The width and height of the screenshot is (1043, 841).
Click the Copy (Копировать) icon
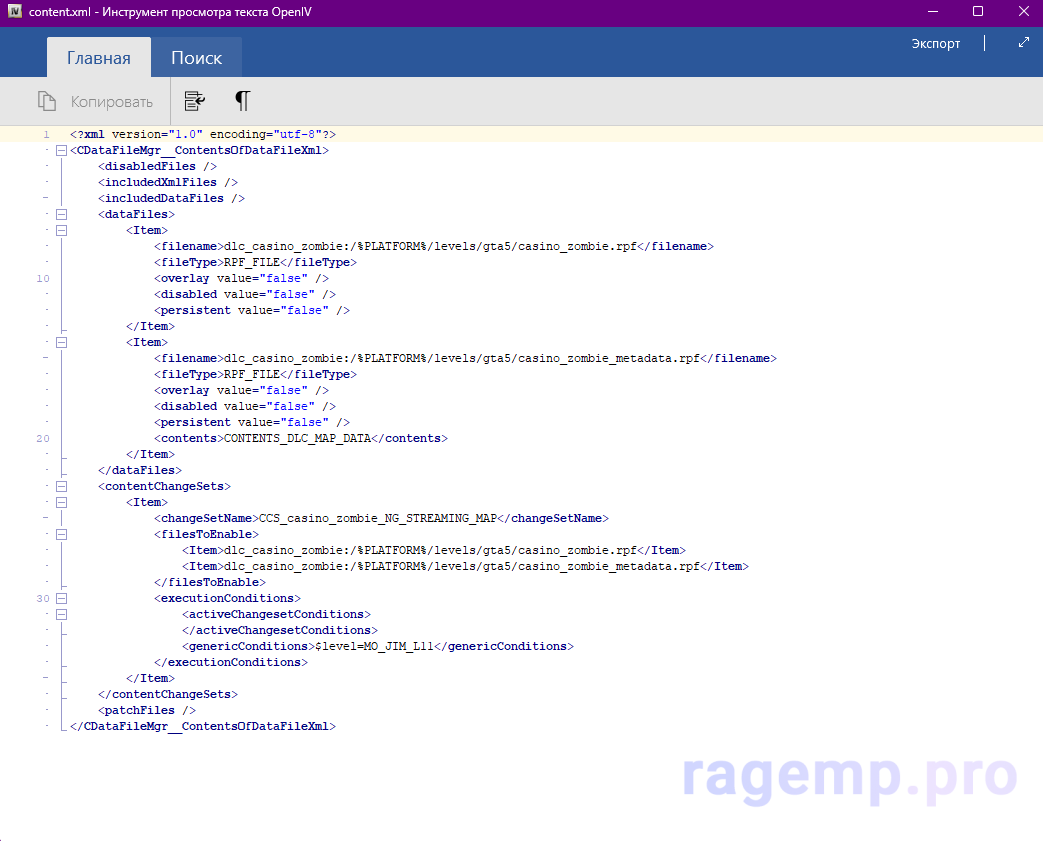tap(46, 101)
